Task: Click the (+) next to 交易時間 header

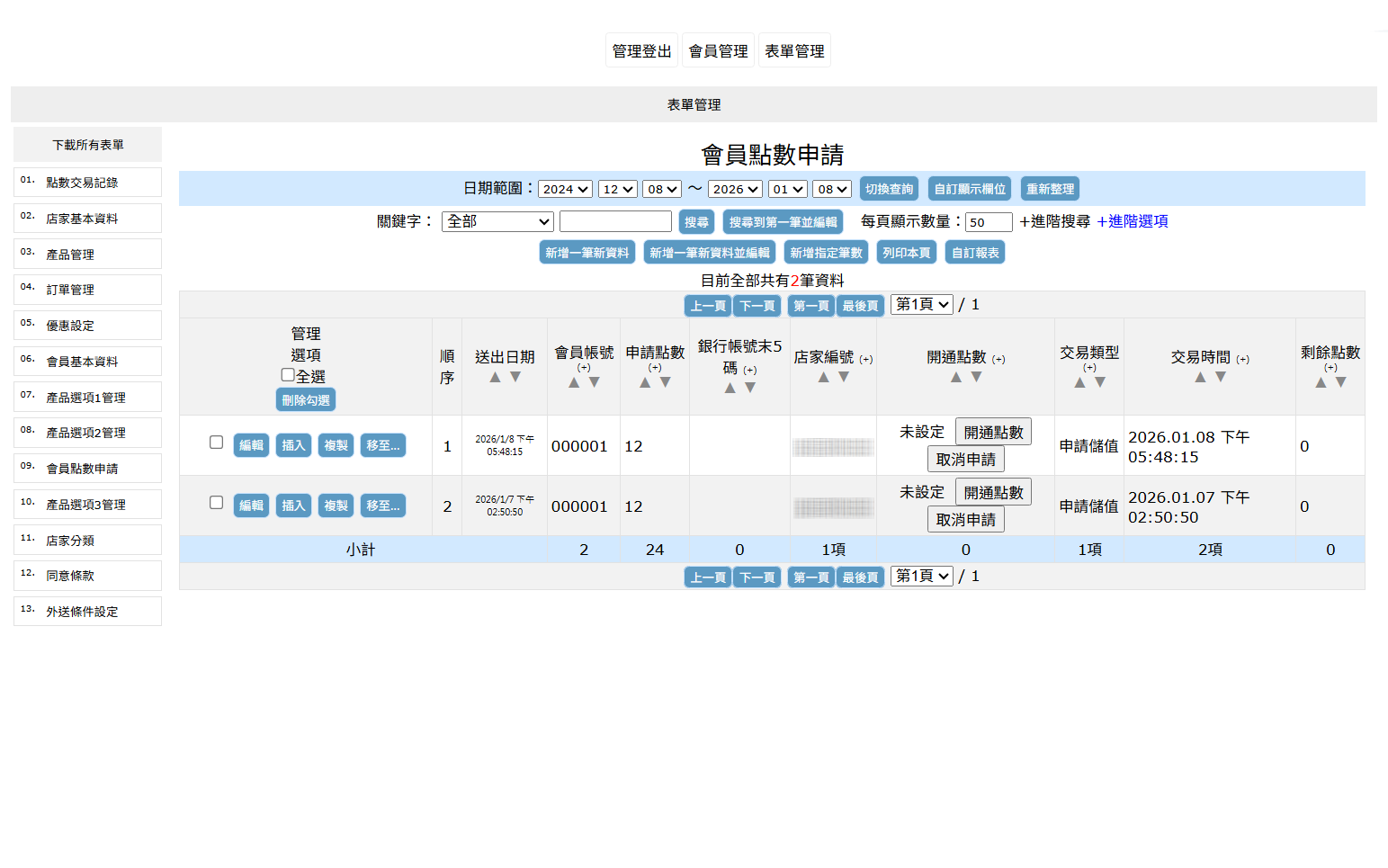Action: (x=1243, y=359)
